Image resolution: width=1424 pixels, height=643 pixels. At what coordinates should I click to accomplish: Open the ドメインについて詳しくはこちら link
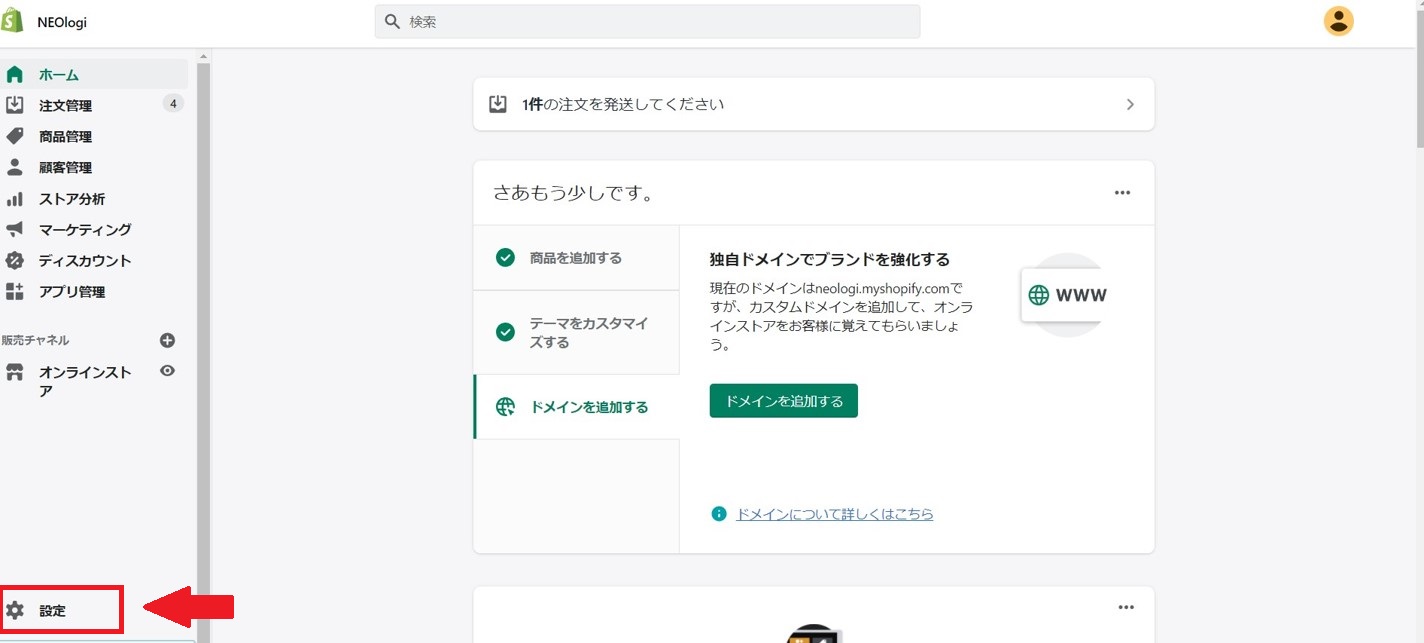(x=834, y=514)
